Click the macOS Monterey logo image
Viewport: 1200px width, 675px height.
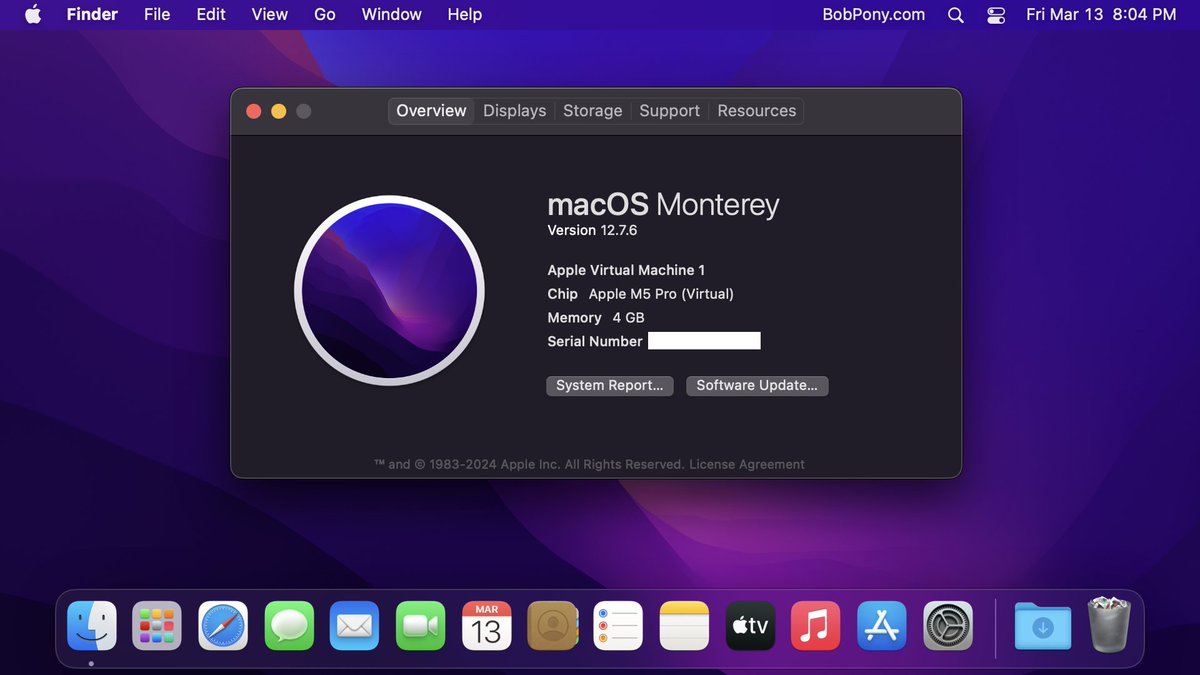(x=390, y=290)
